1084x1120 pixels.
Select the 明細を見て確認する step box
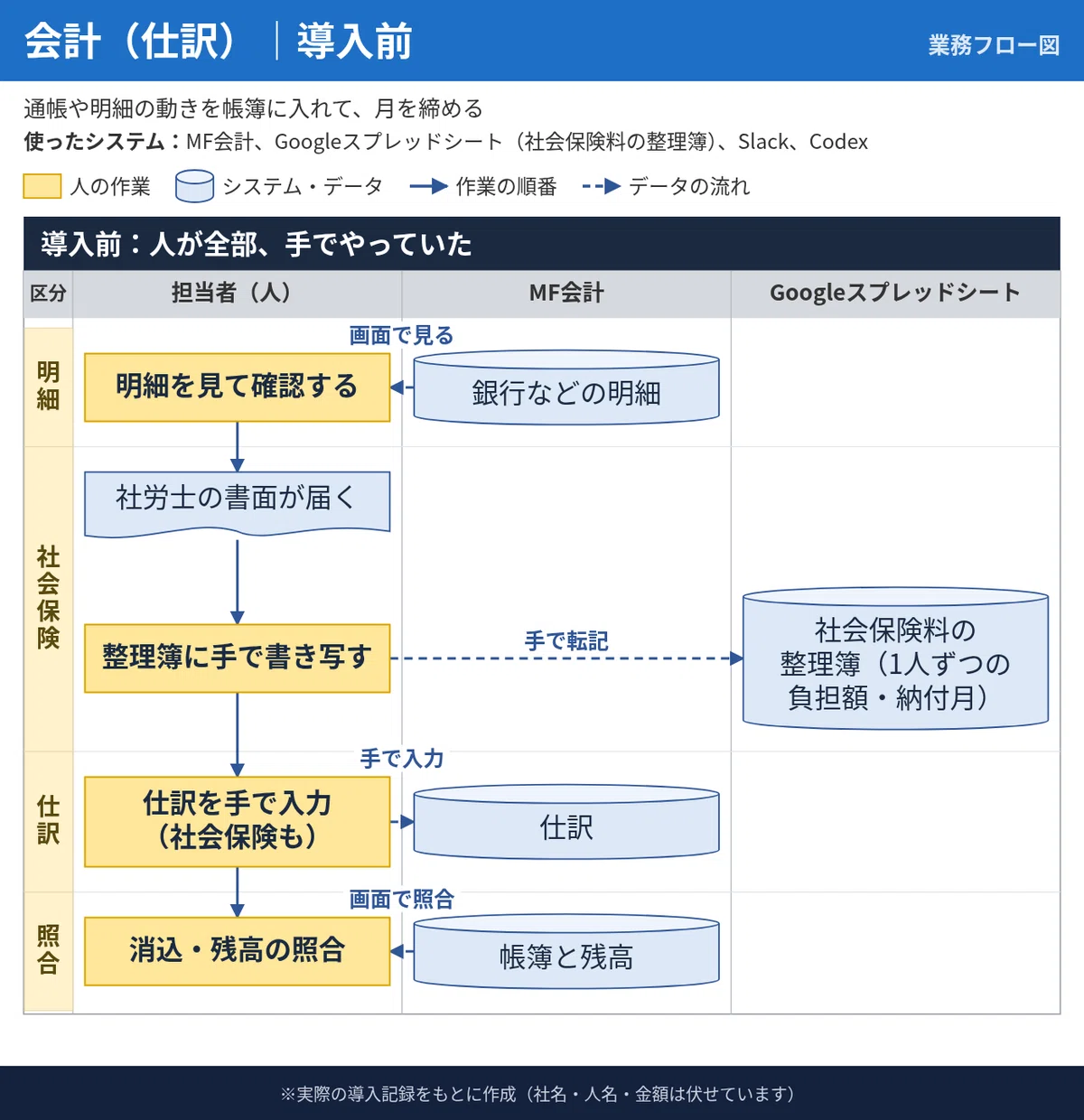pos(238,387)
